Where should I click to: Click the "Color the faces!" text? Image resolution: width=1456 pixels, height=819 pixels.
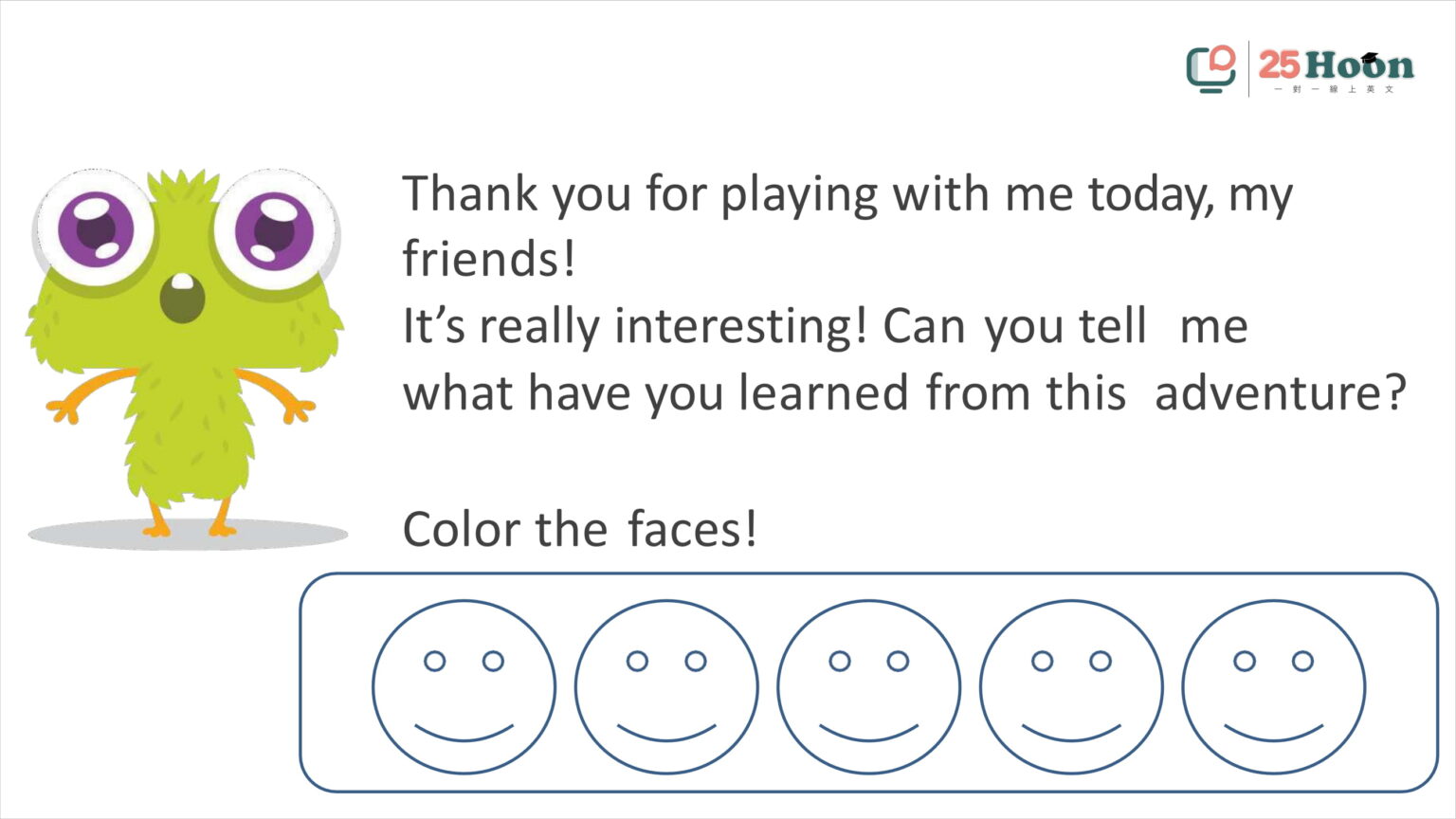pos(580,528)
